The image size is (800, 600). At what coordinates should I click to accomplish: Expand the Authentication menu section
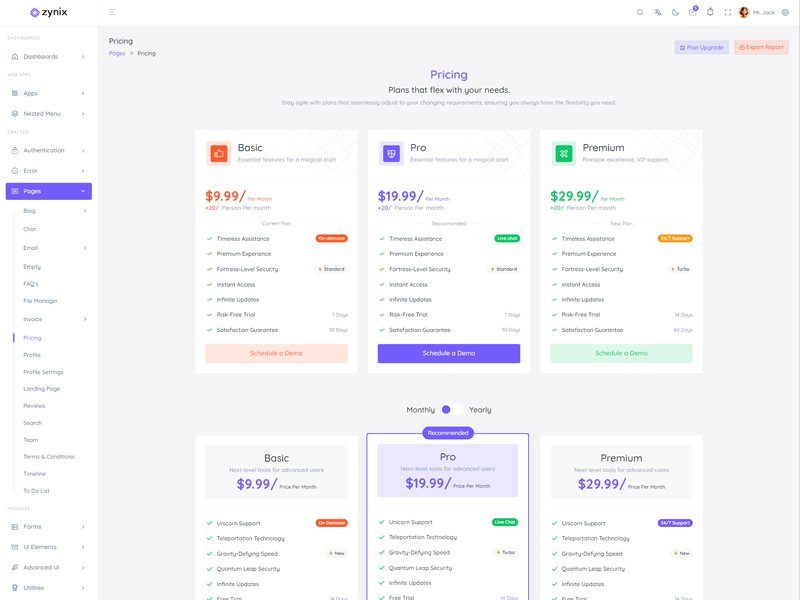tap(48, 151)
